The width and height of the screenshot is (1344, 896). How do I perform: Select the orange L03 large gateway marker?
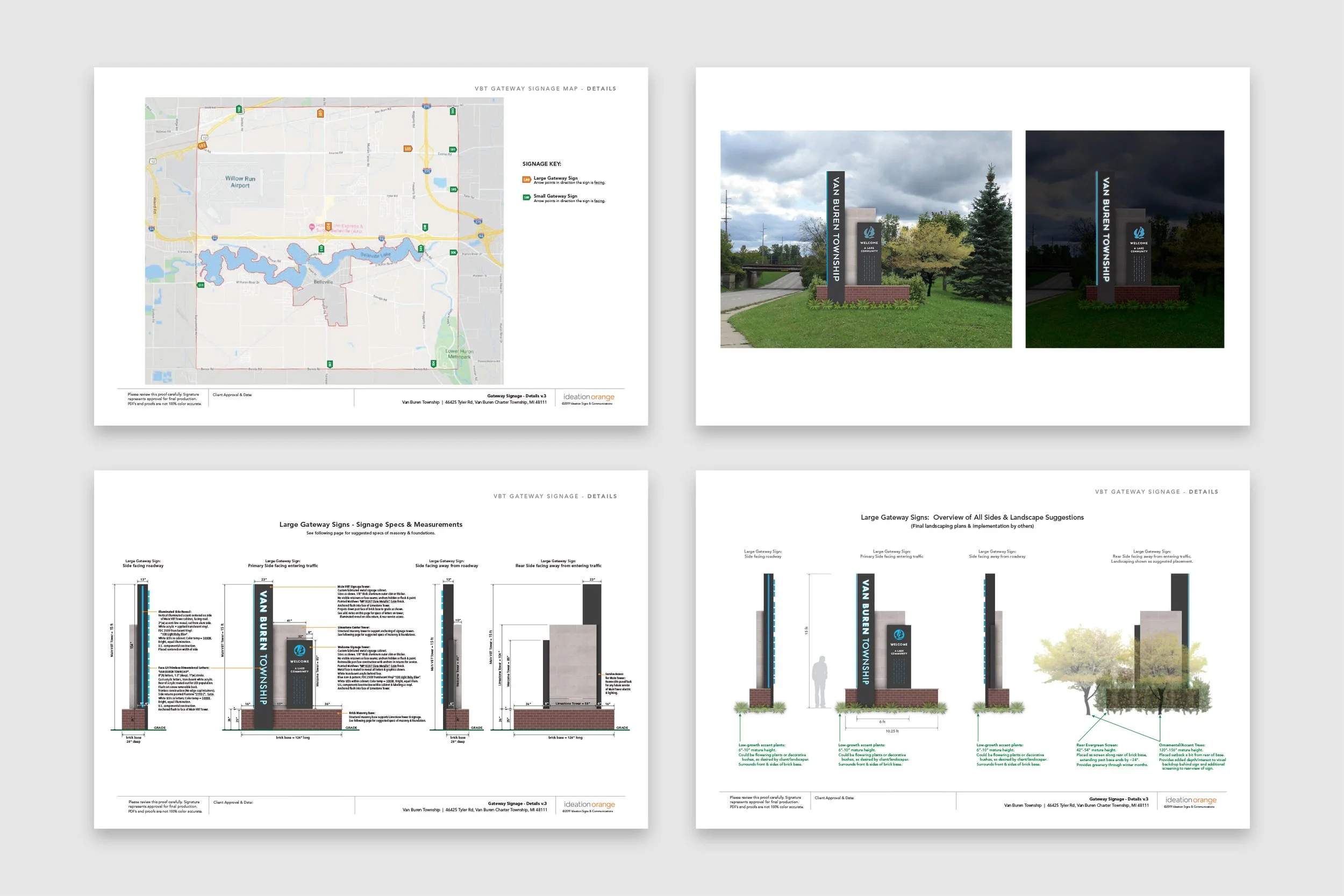(409, 149)
